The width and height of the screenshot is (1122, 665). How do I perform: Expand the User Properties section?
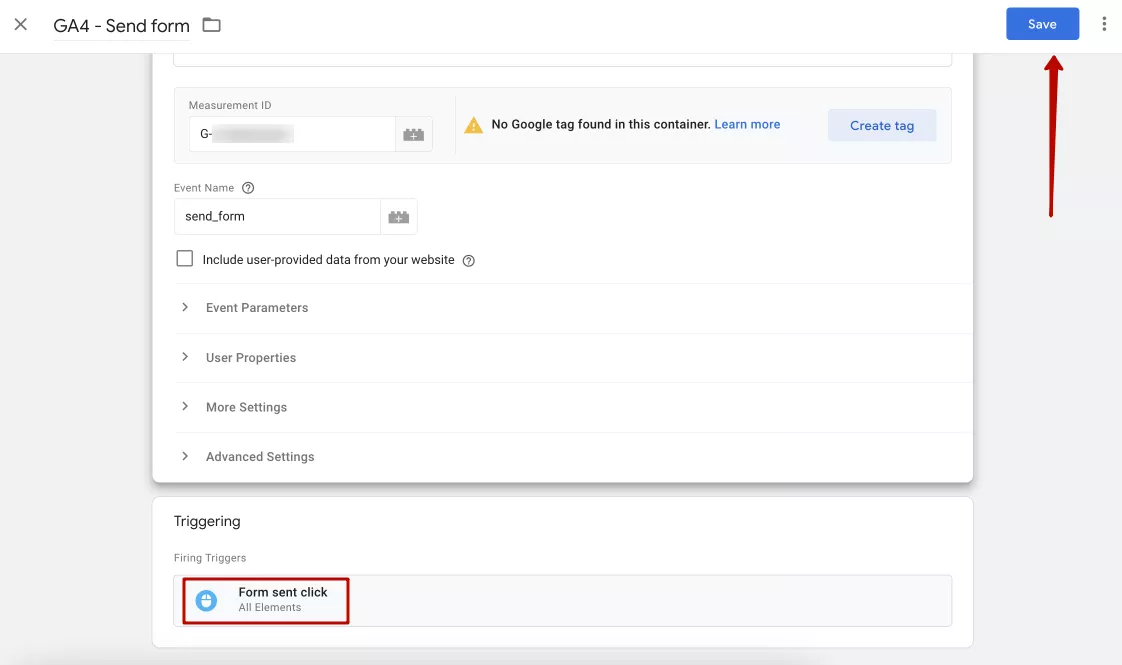pos(573,357)
